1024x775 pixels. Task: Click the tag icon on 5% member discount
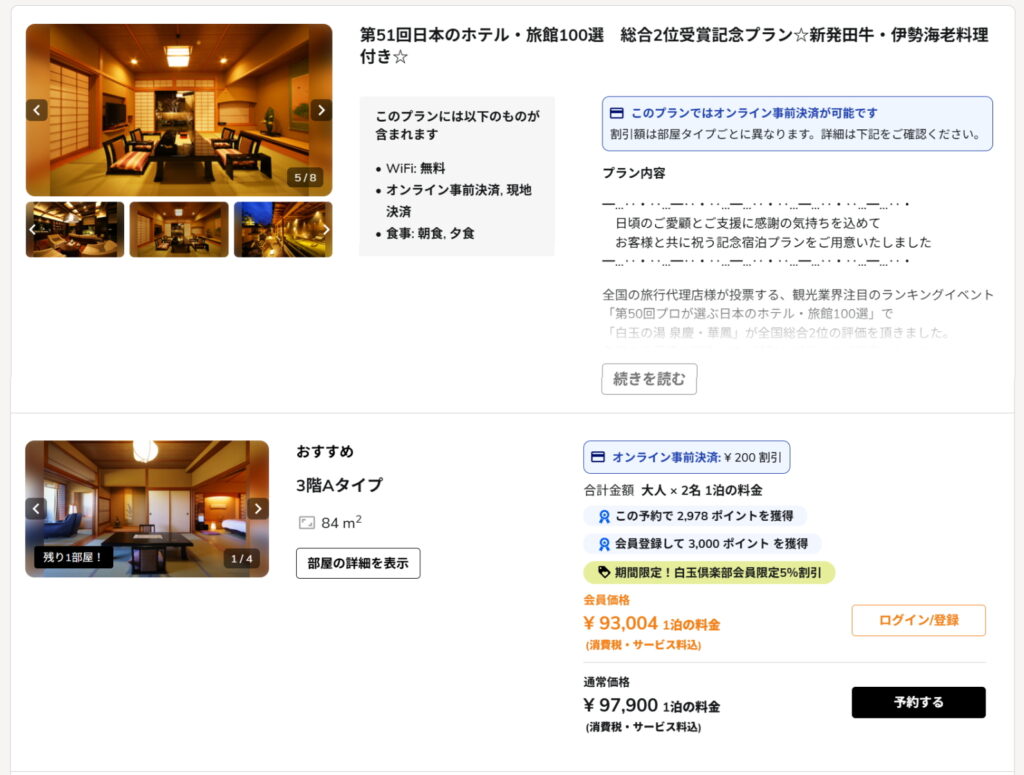(603, 572)
